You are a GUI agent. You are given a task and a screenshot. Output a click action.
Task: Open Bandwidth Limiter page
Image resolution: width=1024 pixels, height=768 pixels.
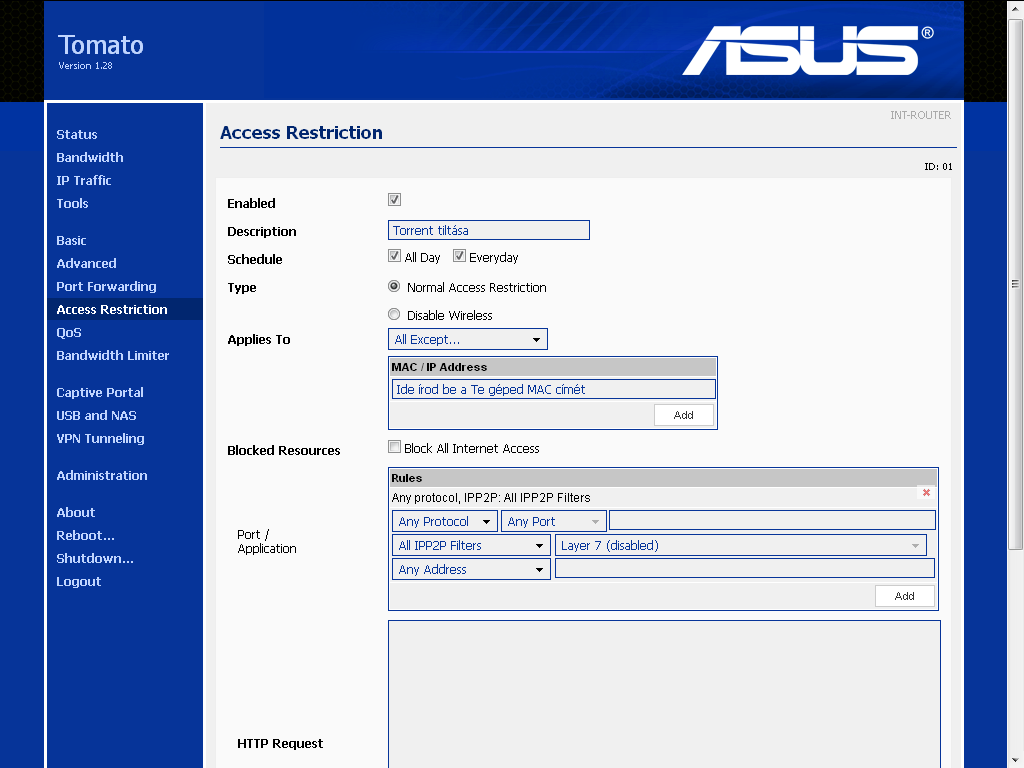tap(112, 355)
